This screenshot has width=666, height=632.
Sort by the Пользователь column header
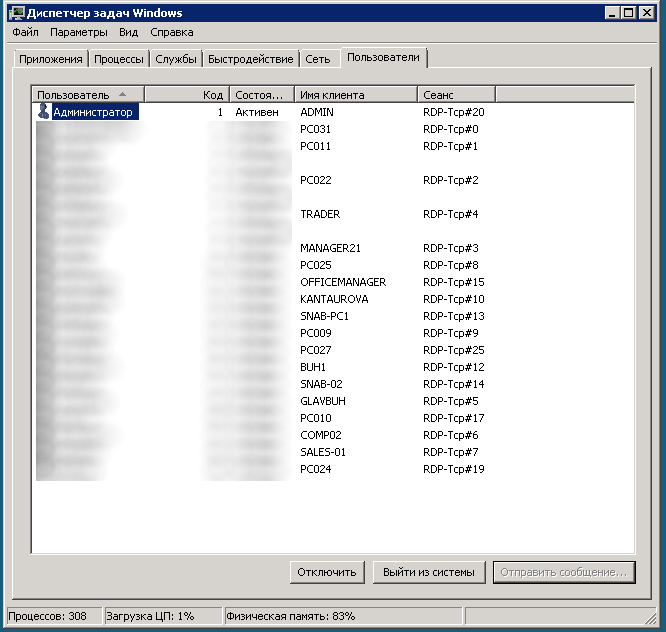coord(88,95)
